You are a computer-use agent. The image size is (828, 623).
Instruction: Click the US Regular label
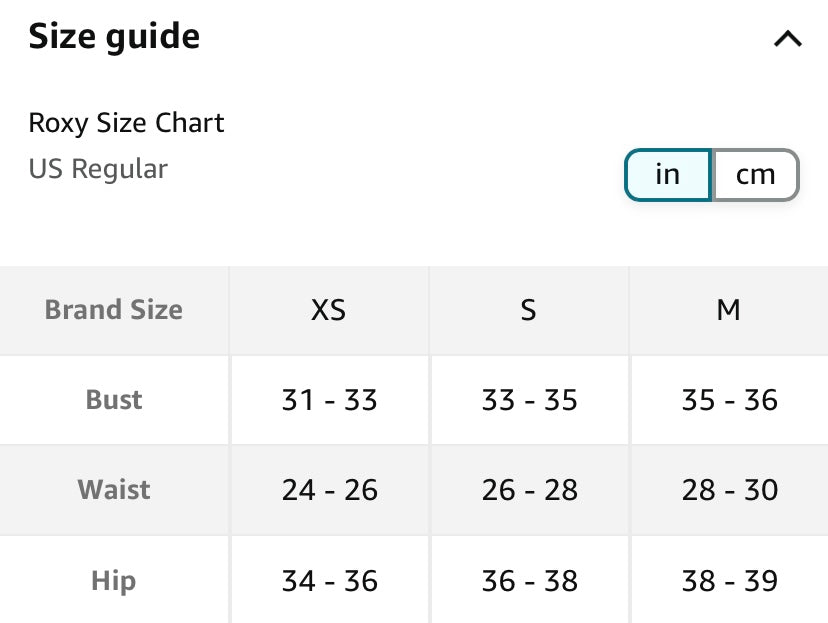(x=98, y=169)
